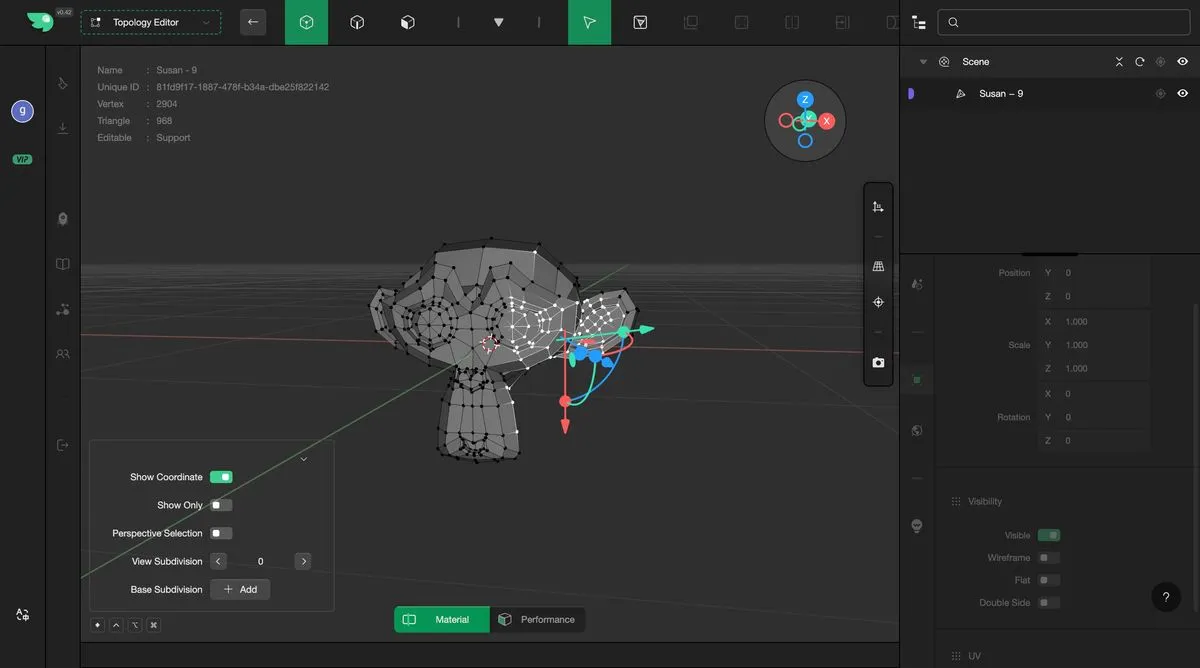Click the rocket icon in sidebar
Screen dimensions: 1200x668
(x=63, y=219)
